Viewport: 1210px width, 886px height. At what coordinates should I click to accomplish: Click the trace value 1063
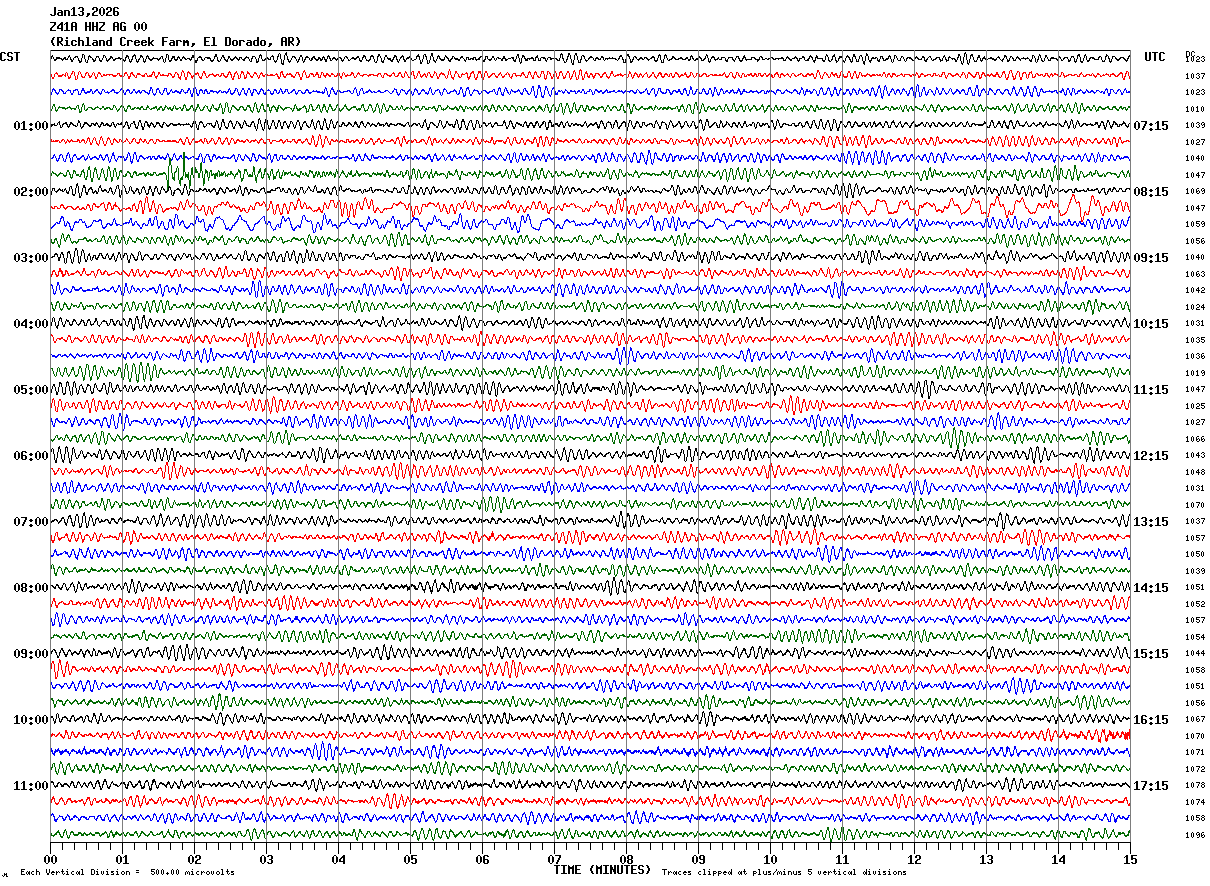[1195, 274]
